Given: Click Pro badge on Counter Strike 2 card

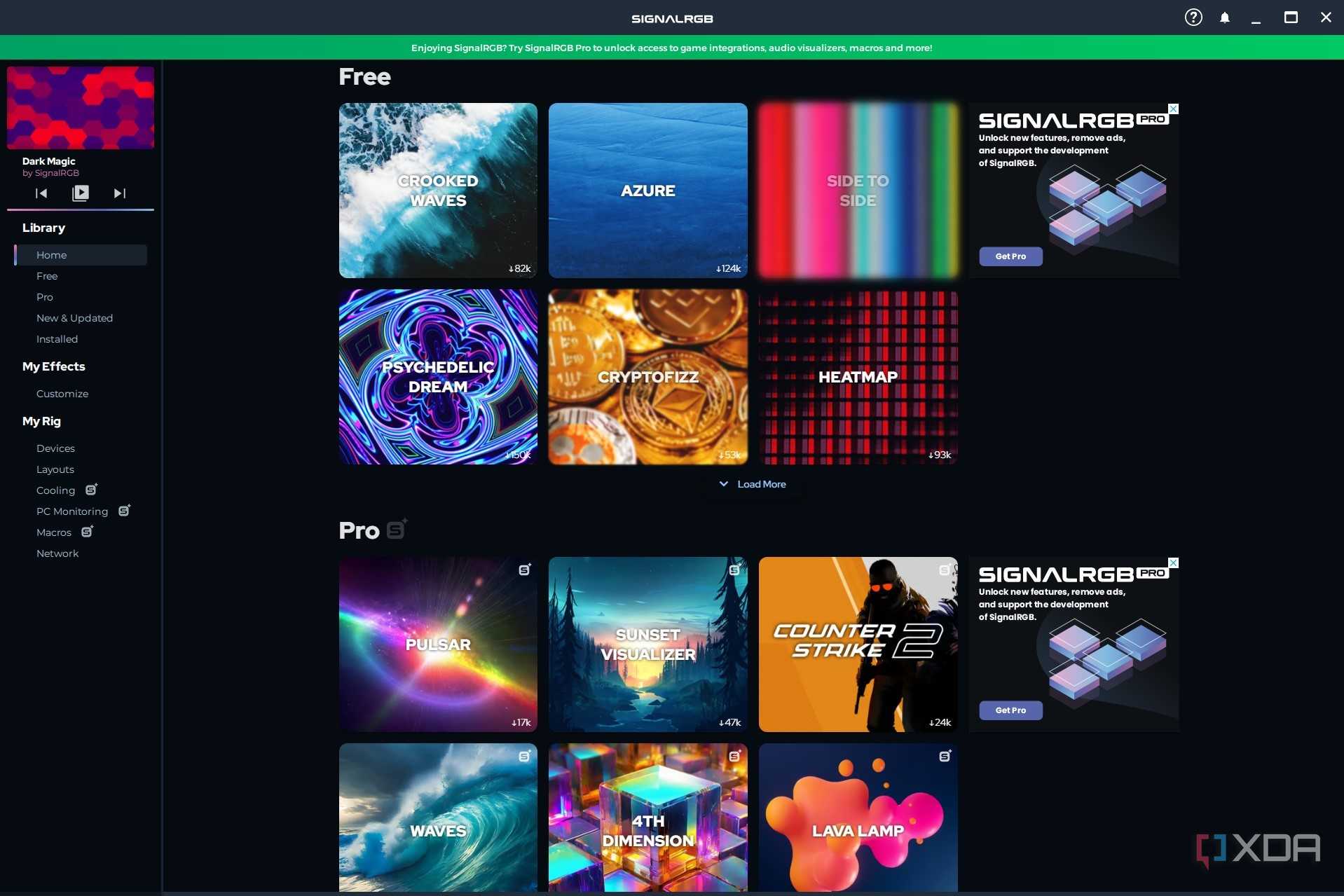Looking at the screenshot, I should pyautogui.click(x=945, y=570).
